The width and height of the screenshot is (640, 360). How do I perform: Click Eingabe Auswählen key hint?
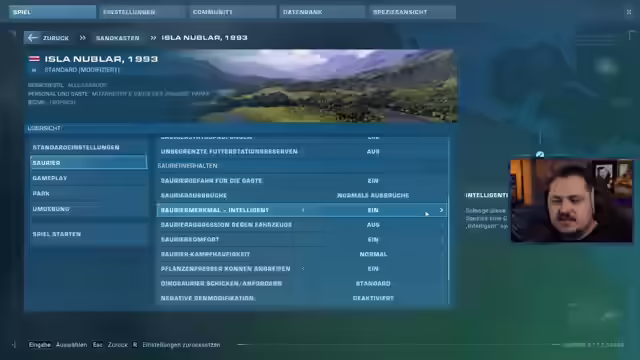click(58, 345)
